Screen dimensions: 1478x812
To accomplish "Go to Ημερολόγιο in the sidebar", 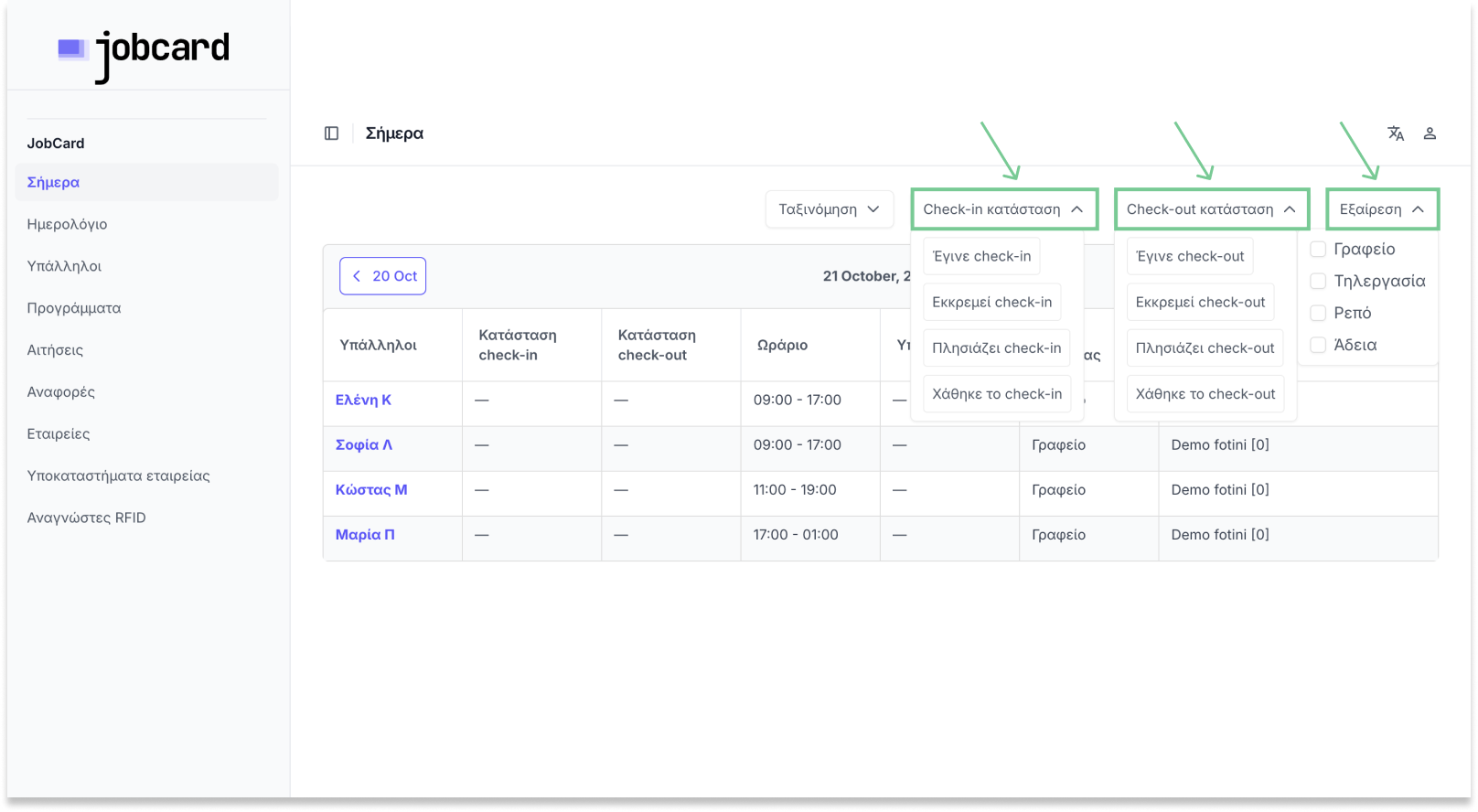I will (x=67, y=224).
